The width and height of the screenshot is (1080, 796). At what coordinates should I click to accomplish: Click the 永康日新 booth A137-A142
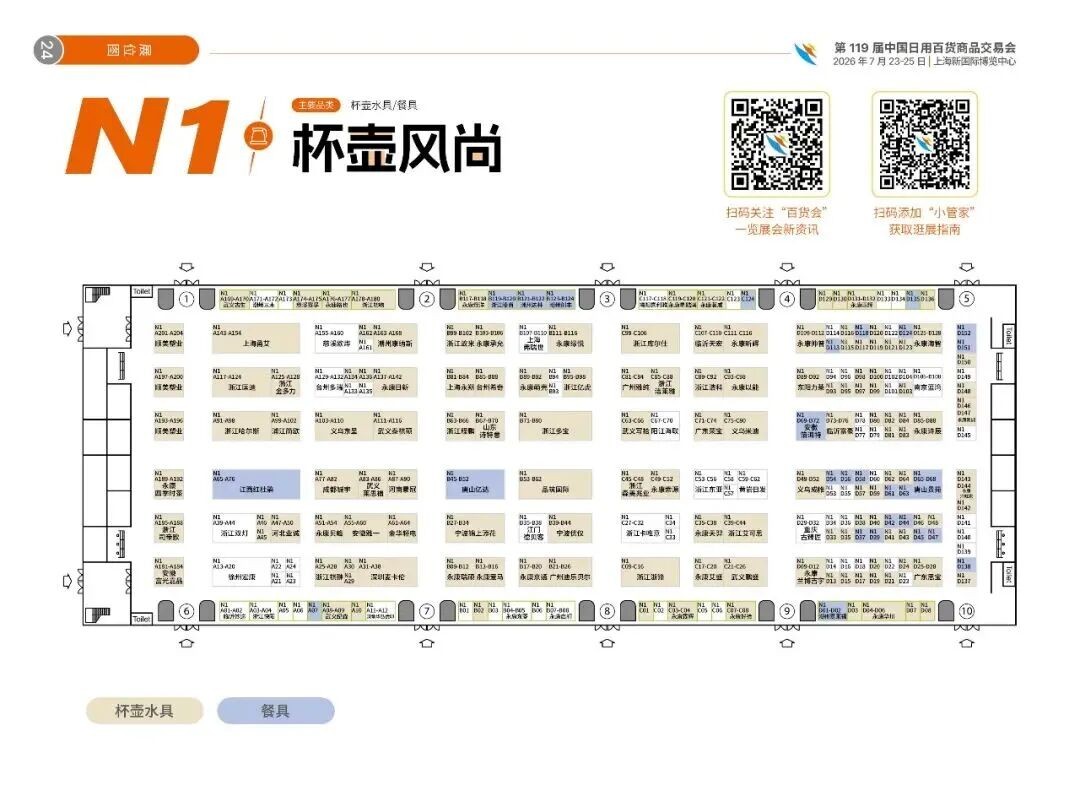[395, 383]
